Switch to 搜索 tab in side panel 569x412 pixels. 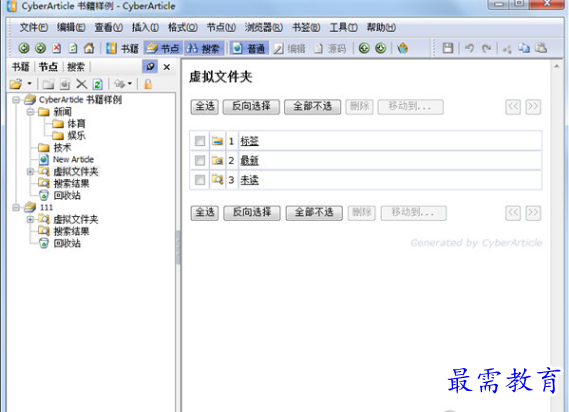pos(76,67)
